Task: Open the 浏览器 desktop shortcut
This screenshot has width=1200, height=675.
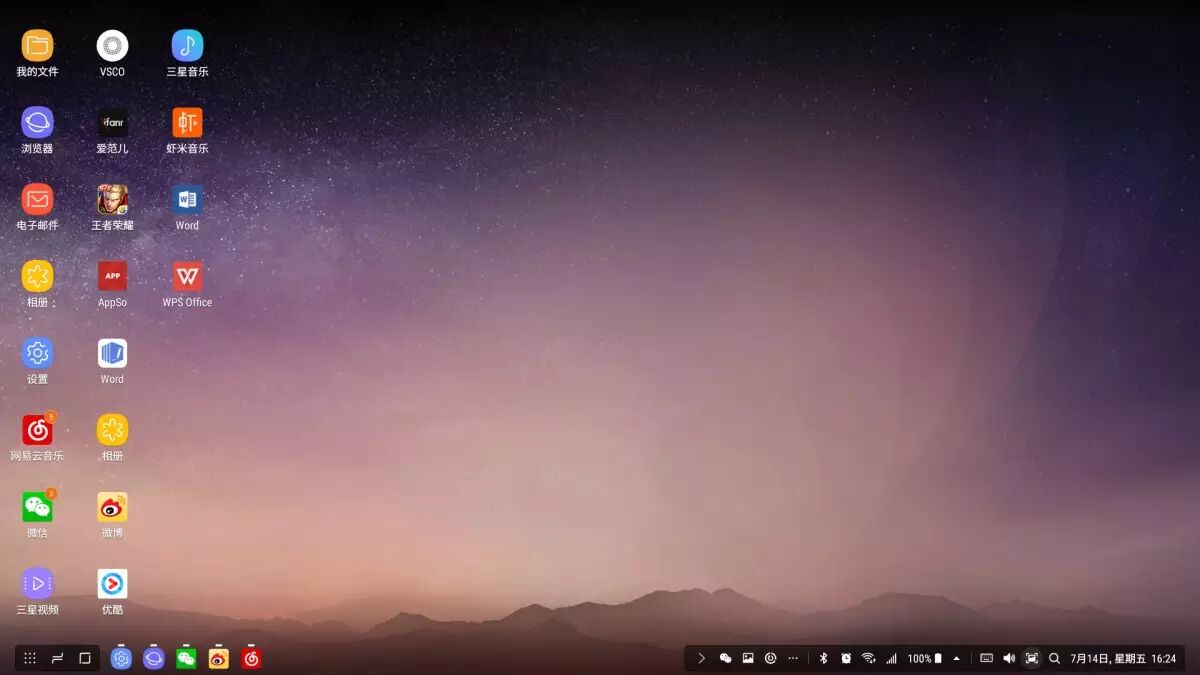Action: 37,122
